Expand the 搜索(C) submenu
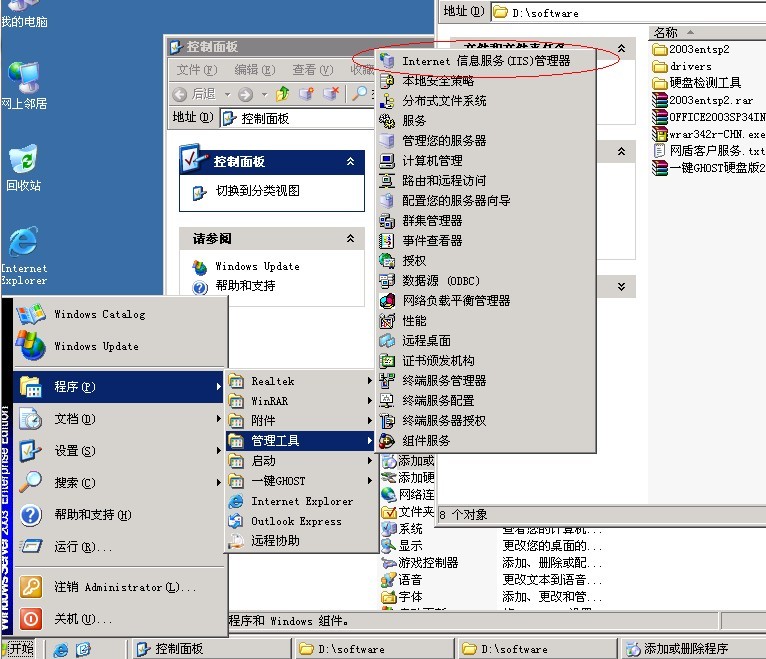The image size is (766, 659). 119,483
